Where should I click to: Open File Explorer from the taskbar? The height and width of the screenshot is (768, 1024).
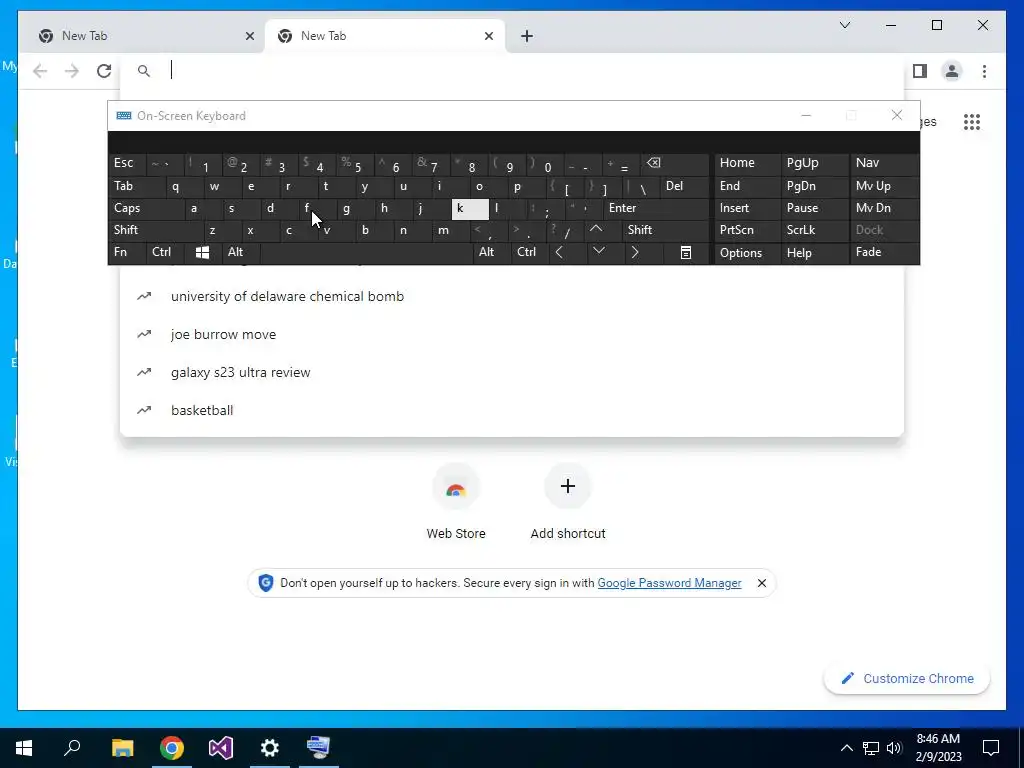click(x=122, y=748)
